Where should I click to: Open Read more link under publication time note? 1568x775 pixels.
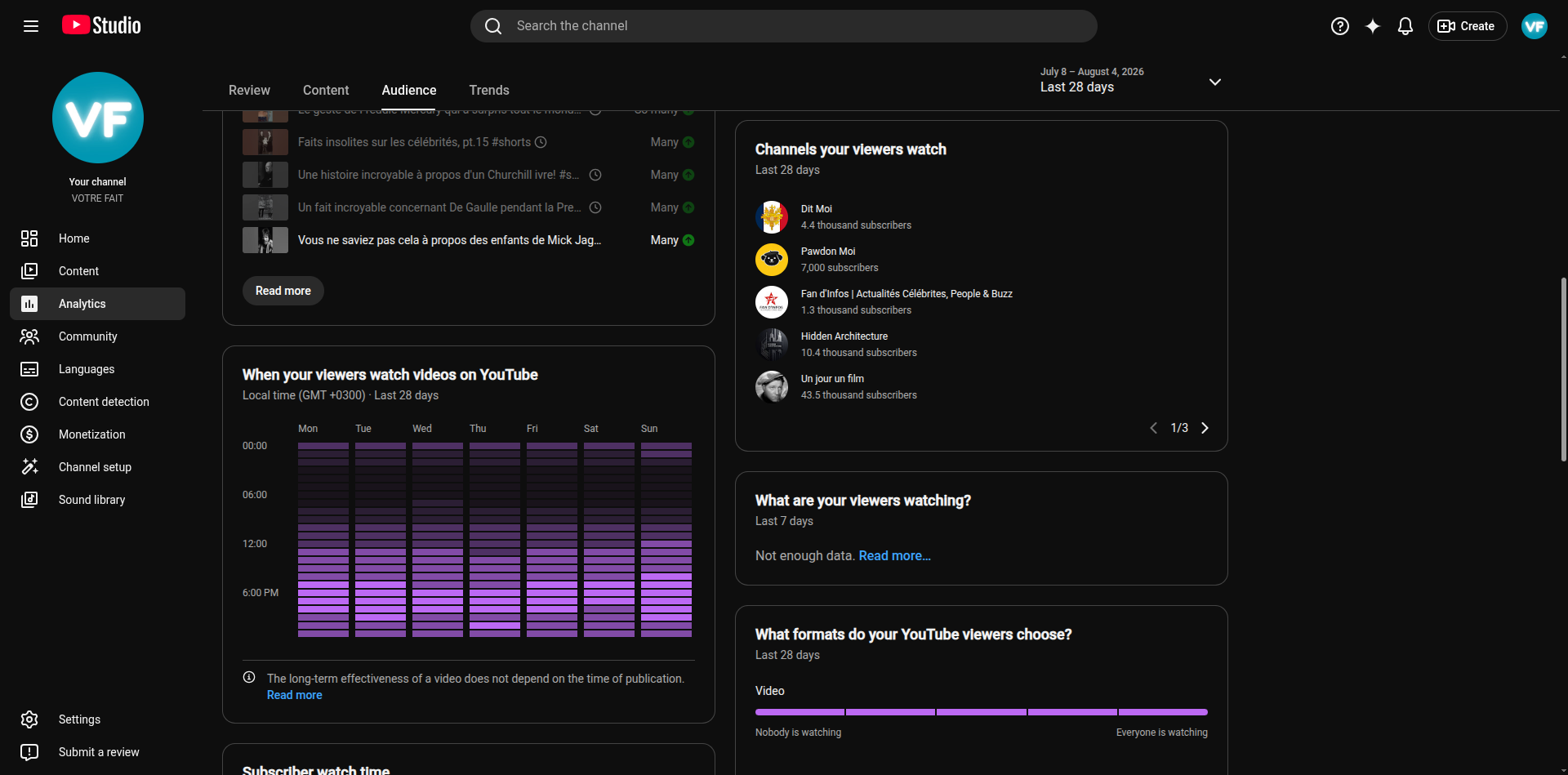pyautogui.click(x=295, y=695)
